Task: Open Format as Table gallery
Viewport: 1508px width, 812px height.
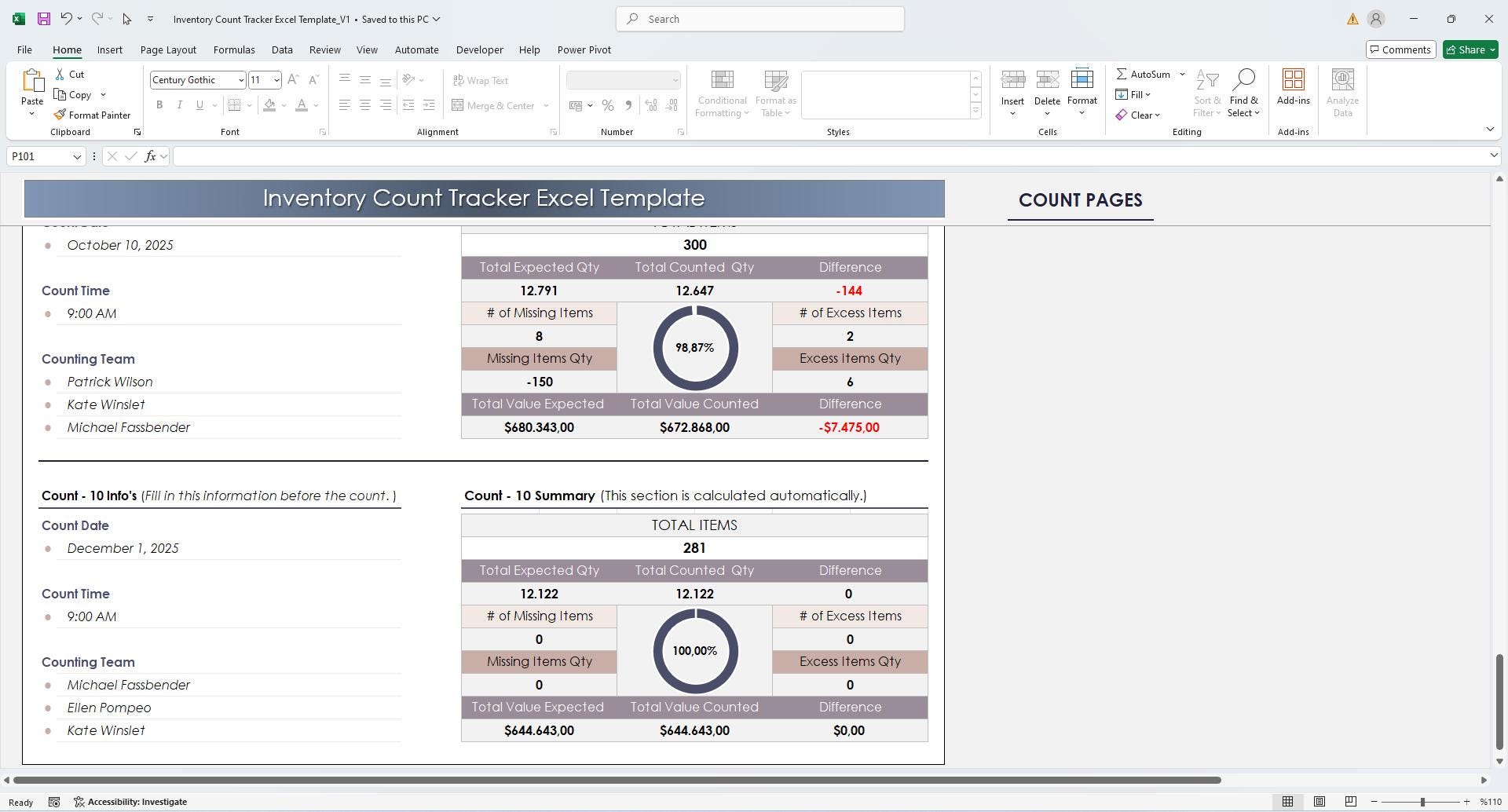Action: point(775,94)
